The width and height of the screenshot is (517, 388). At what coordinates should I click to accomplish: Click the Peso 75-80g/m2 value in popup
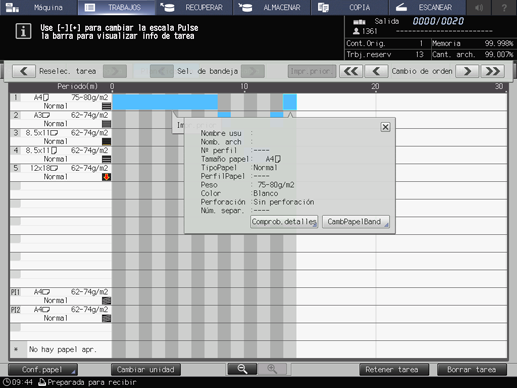point(276,185)
